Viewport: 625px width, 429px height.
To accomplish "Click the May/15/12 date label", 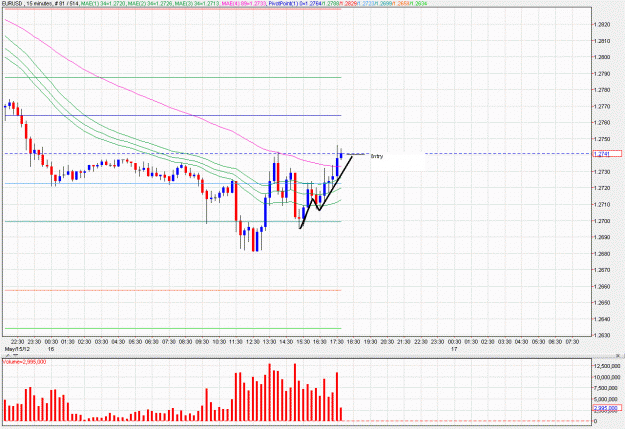I will [17, 349].
